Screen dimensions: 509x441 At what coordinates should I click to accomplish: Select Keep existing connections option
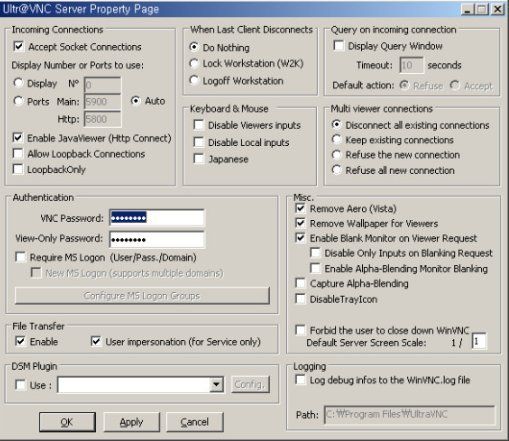[x=337, y=139]
